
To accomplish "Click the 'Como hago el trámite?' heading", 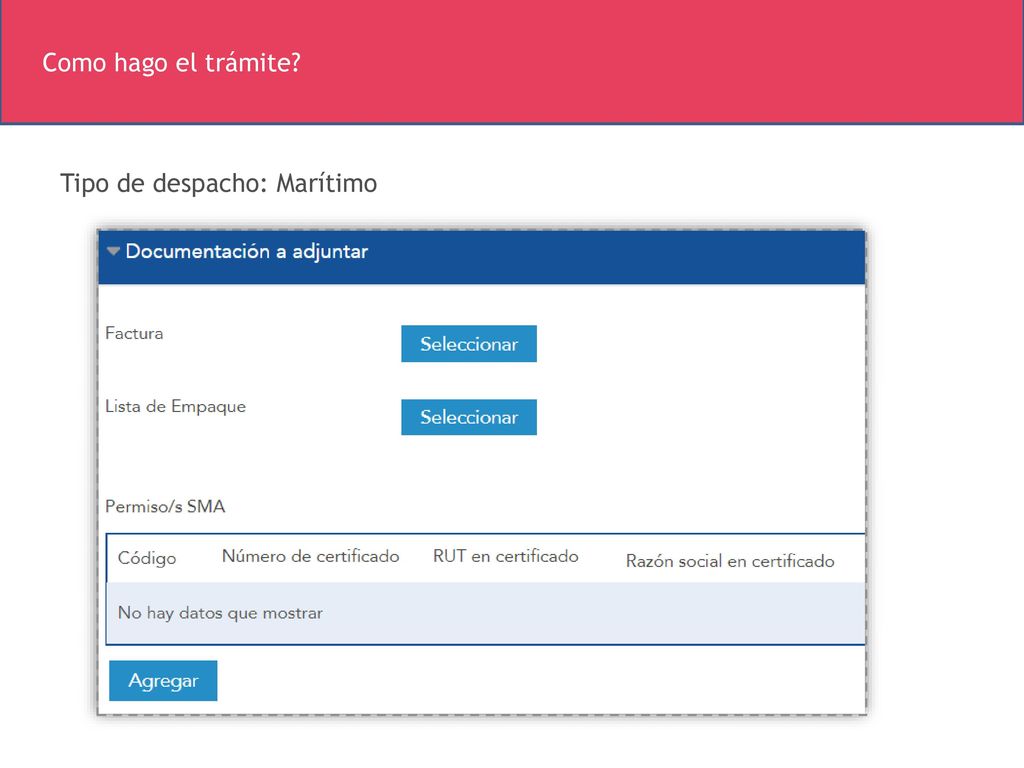I will tap(171, 63).
